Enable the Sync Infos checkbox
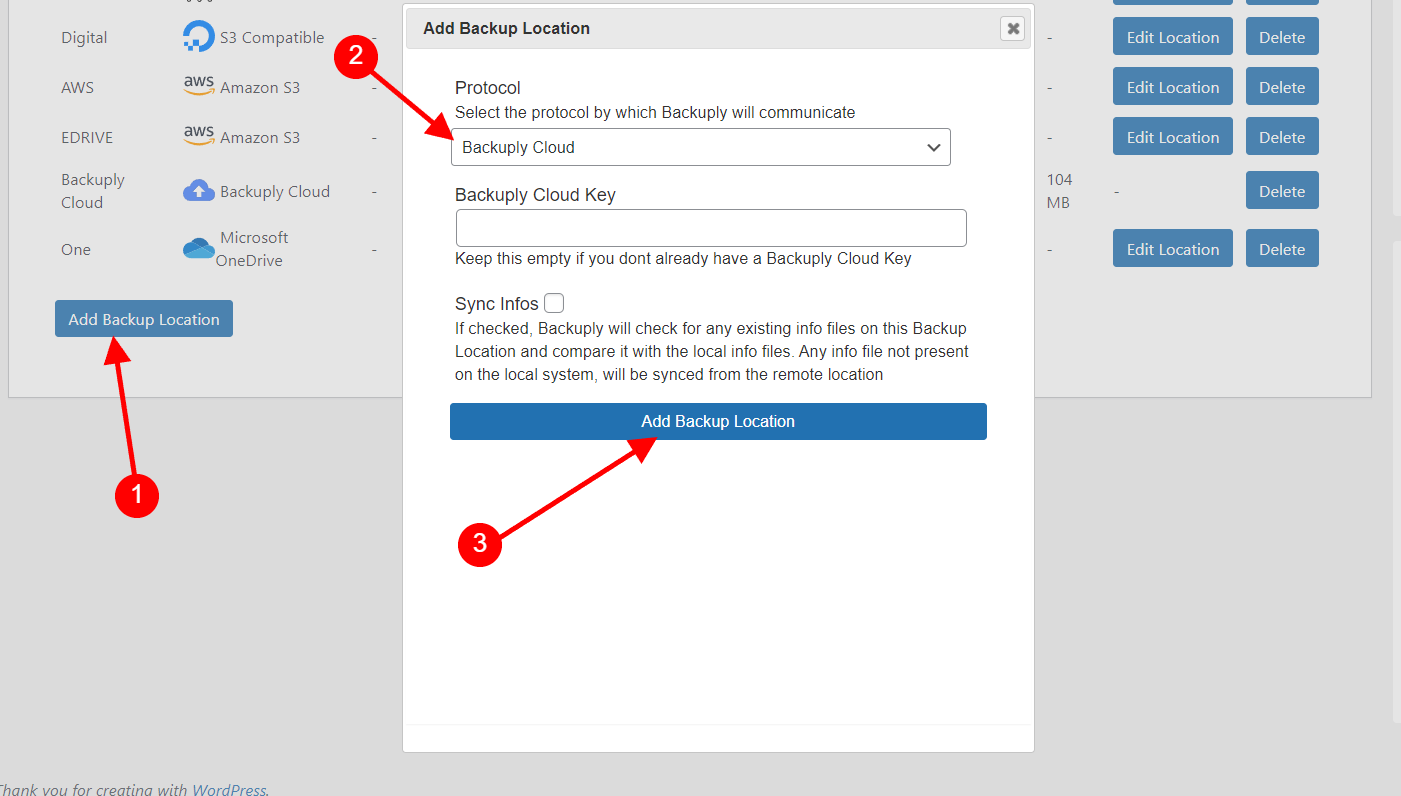 [x=554, y=302]
